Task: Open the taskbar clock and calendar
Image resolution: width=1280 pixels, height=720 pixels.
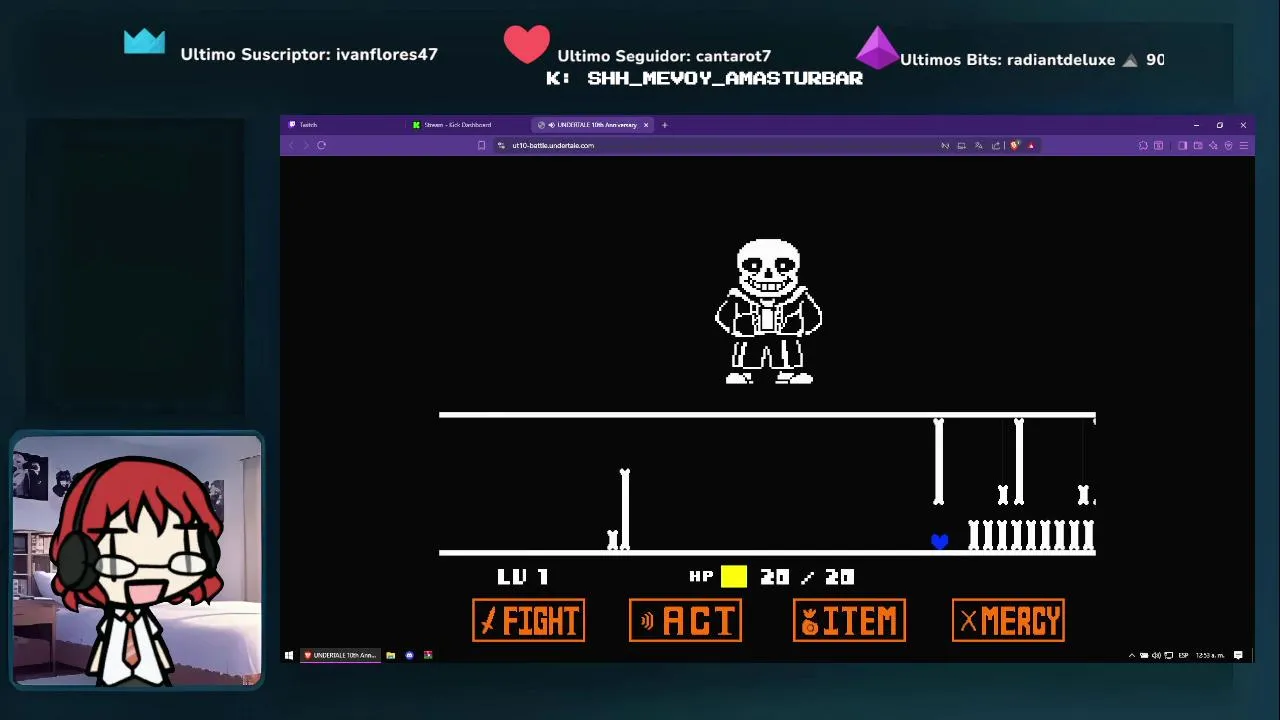Action: click(x=1210, y=655)
